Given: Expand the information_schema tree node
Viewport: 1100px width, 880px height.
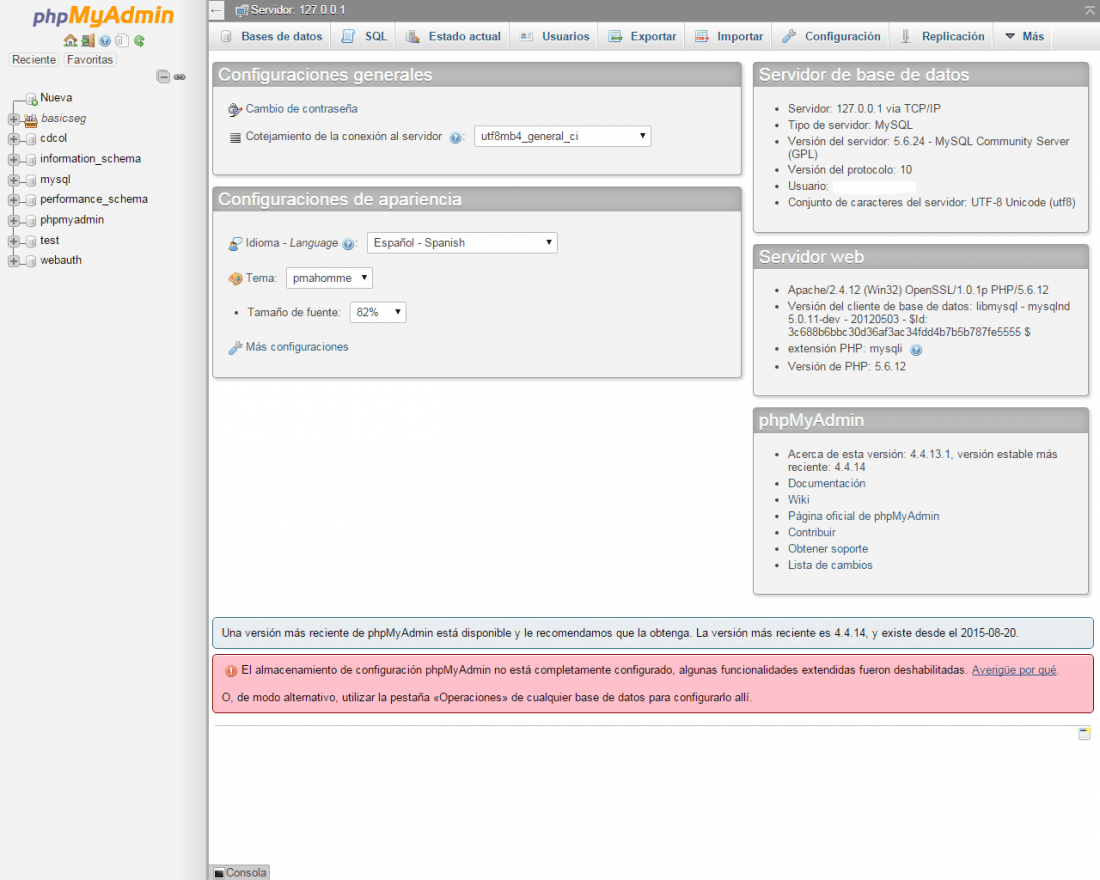Looking at the screenshot, I should click(13, 160).
